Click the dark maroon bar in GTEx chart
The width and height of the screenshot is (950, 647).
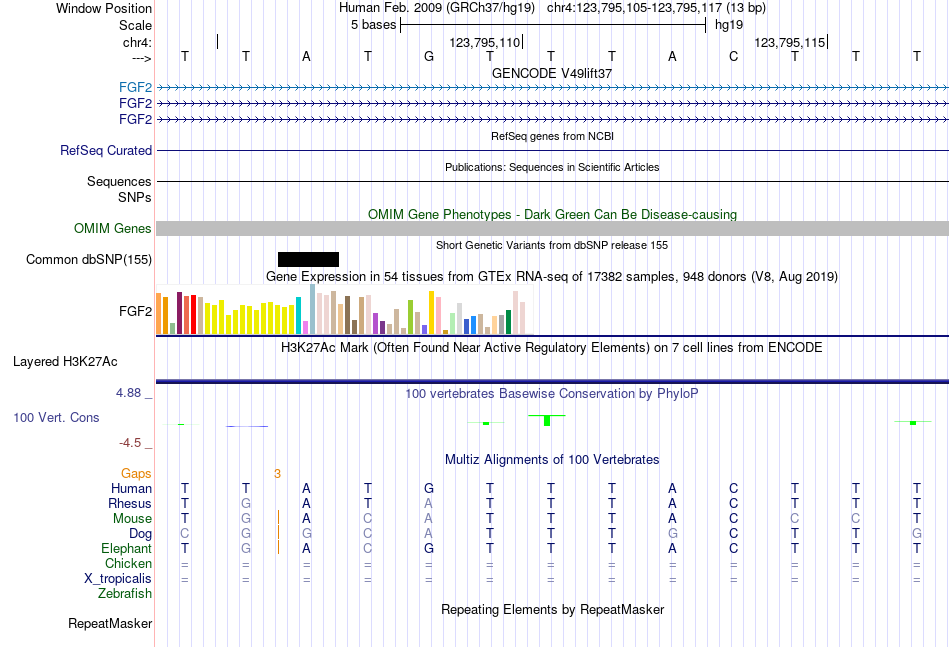point(179,313)
